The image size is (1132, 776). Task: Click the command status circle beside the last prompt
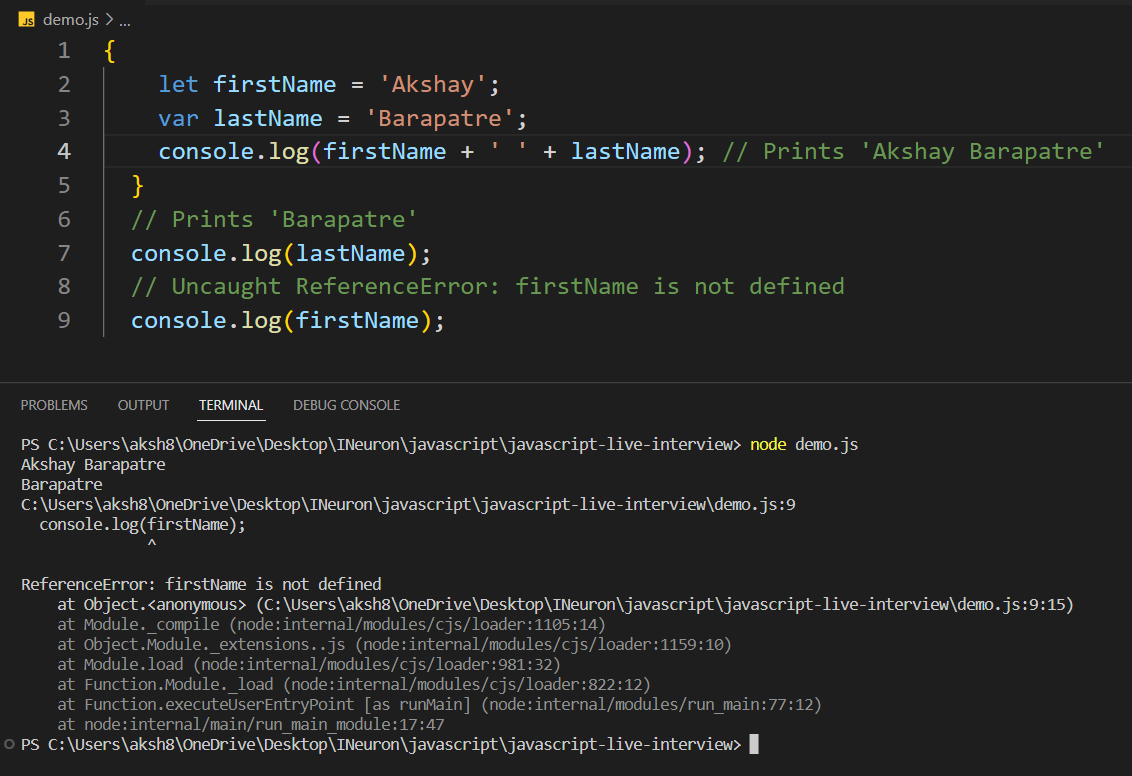(x=9, y=744)
